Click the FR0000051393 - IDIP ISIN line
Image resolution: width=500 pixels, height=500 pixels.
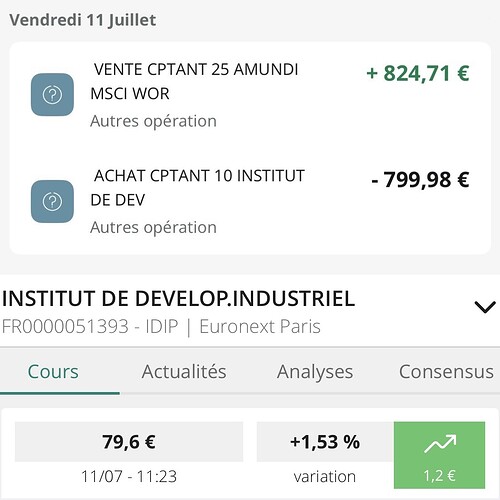90,326
